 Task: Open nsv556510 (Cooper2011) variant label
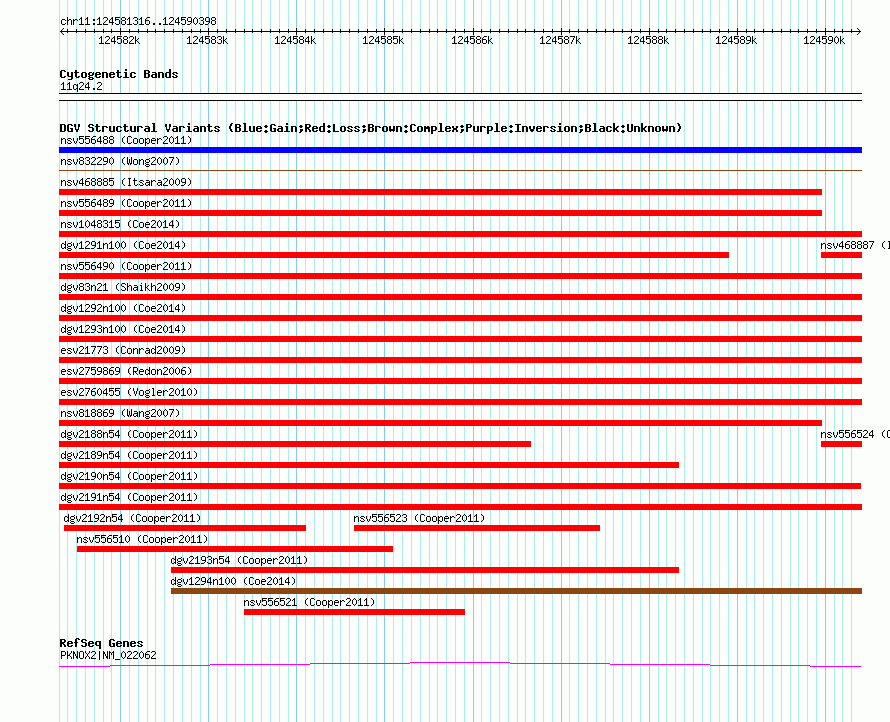point(142,539)
